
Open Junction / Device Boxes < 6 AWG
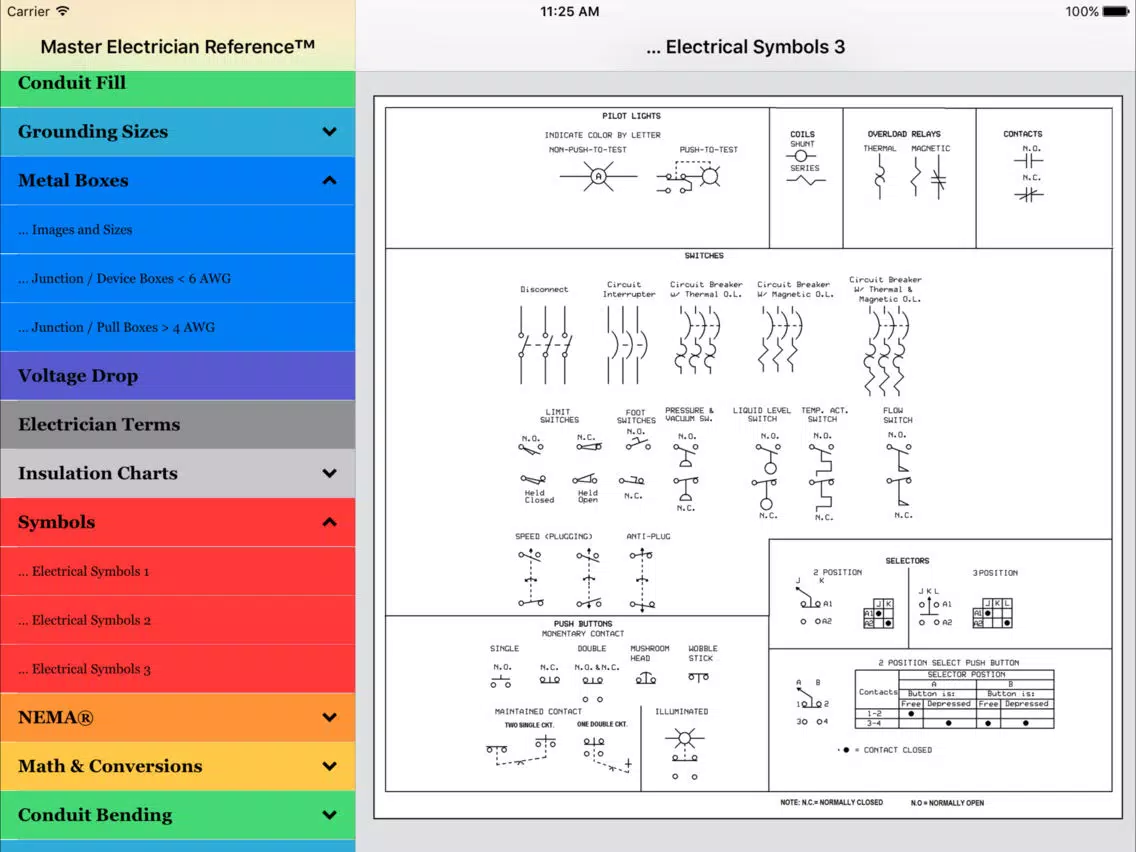tap(178, 278)
